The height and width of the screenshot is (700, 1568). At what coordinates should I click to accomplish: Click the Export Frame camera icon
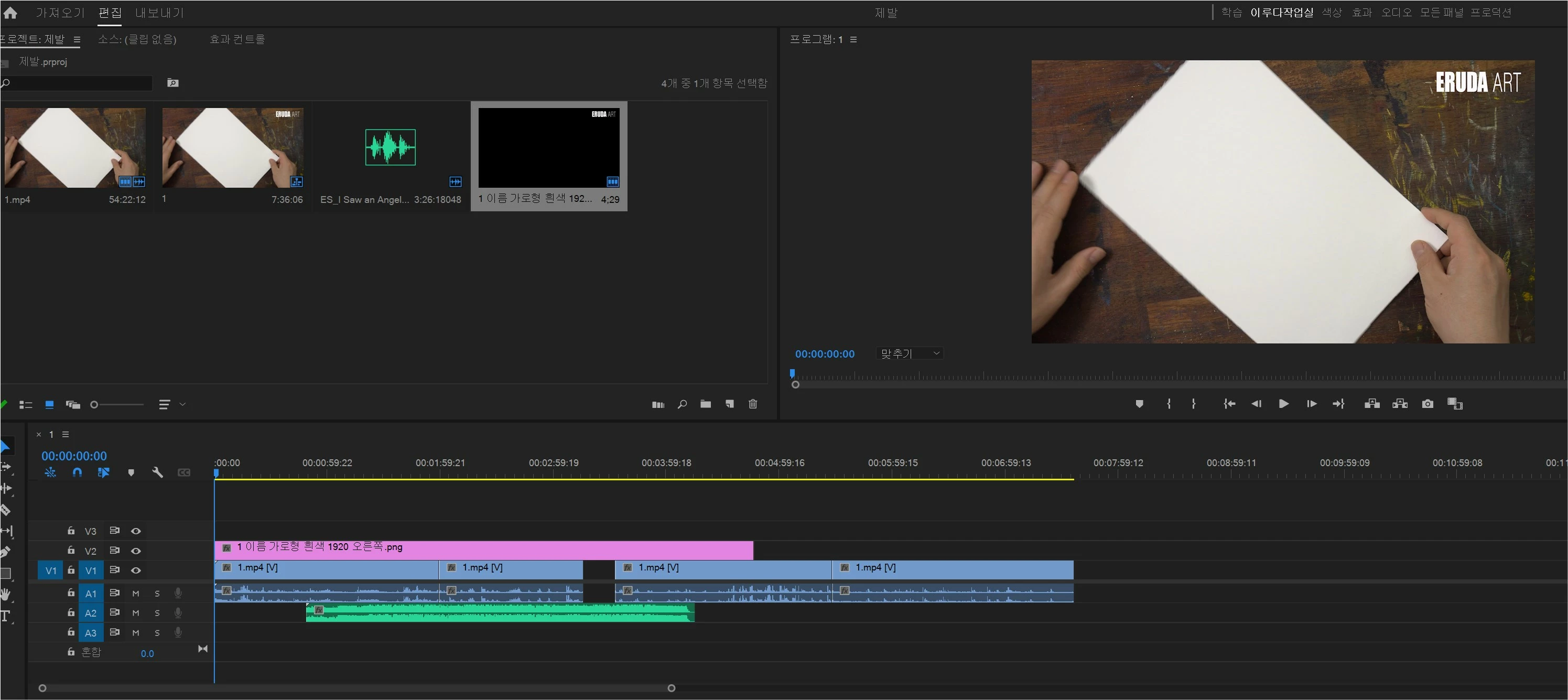[1428, 404]
